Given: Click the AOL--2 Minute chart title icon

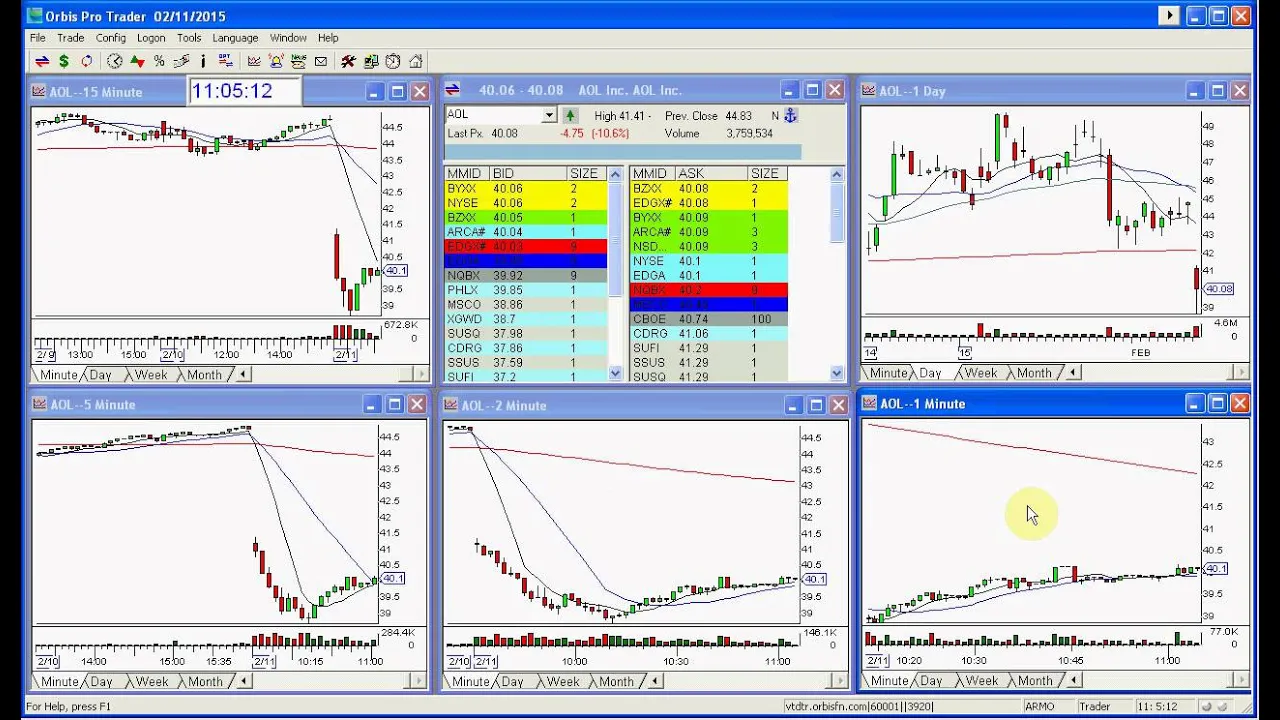Looking at the screenshot, I should pos(451,405).
